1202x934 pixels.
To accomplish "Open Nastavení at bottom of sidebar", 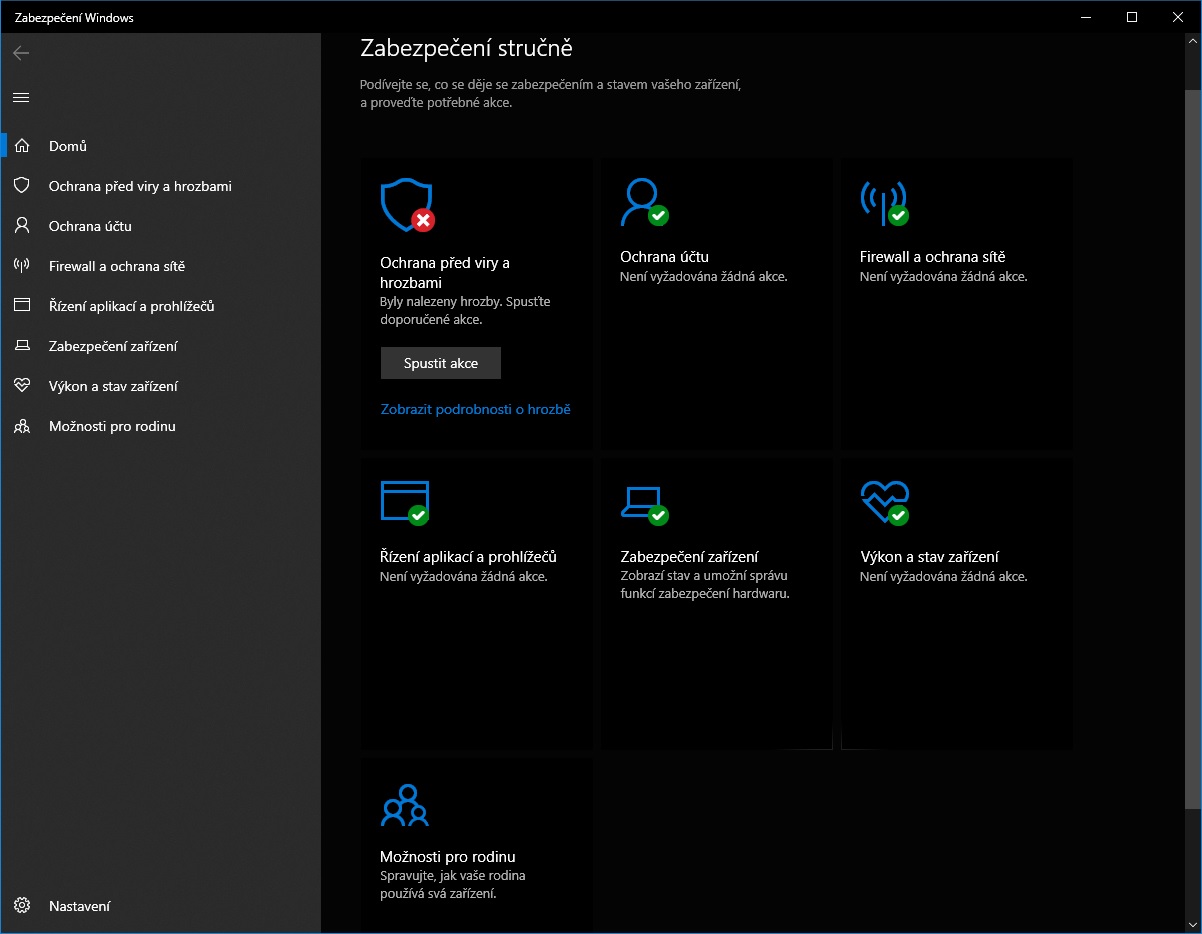I will (x=160, y=906).
